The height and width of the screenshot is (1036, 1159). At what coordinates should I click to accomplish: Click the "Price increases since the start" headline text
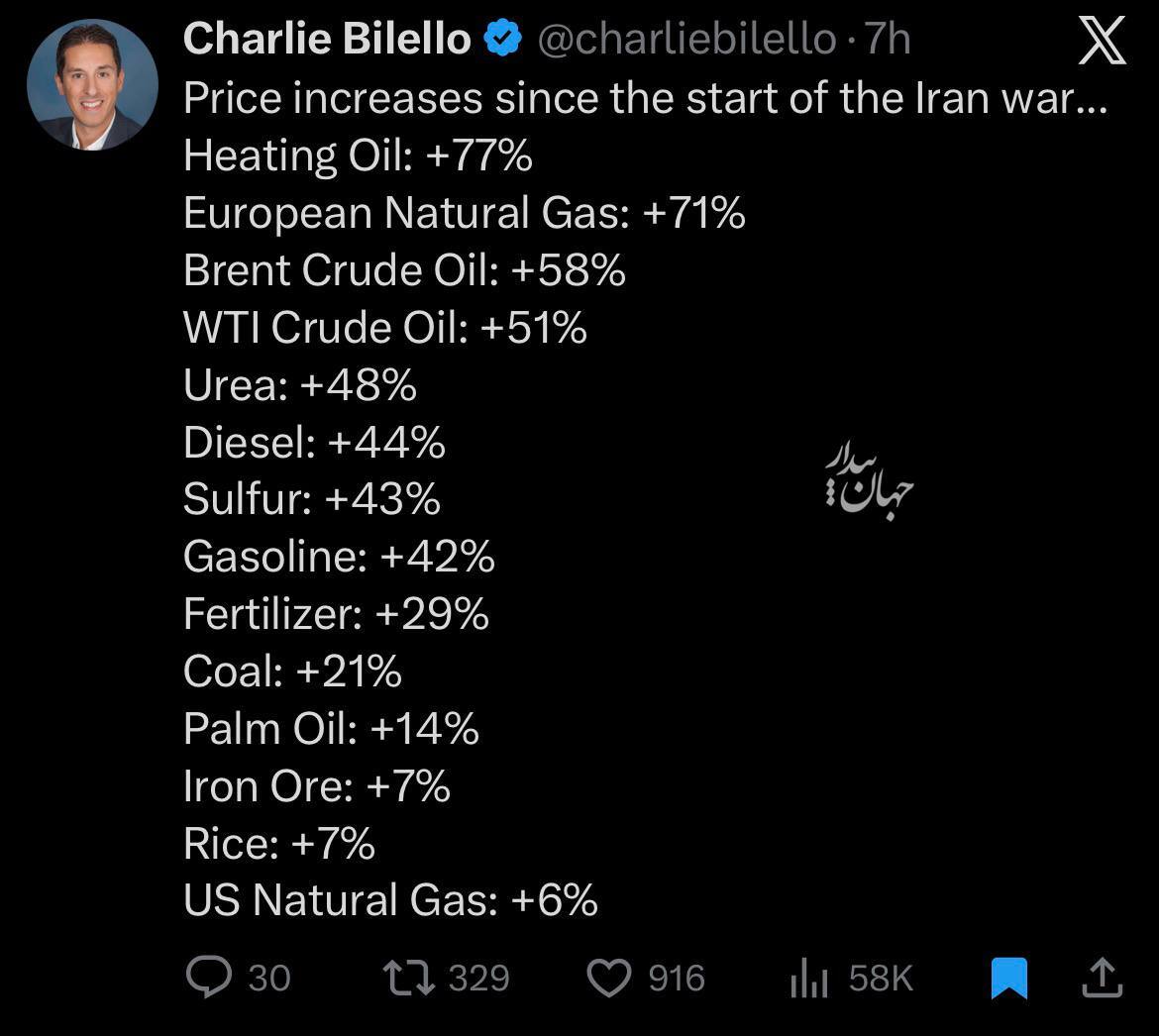point(644,97)
